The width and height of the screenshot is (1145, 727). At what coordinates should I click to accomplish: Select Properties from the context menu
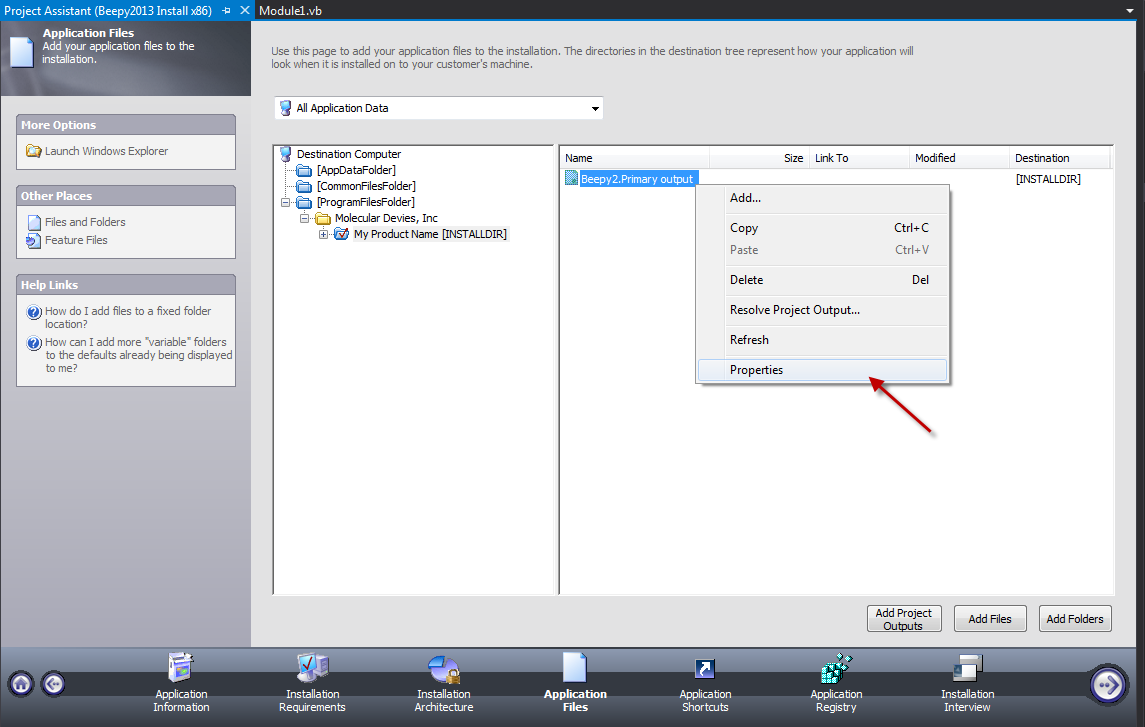(756, 370)
